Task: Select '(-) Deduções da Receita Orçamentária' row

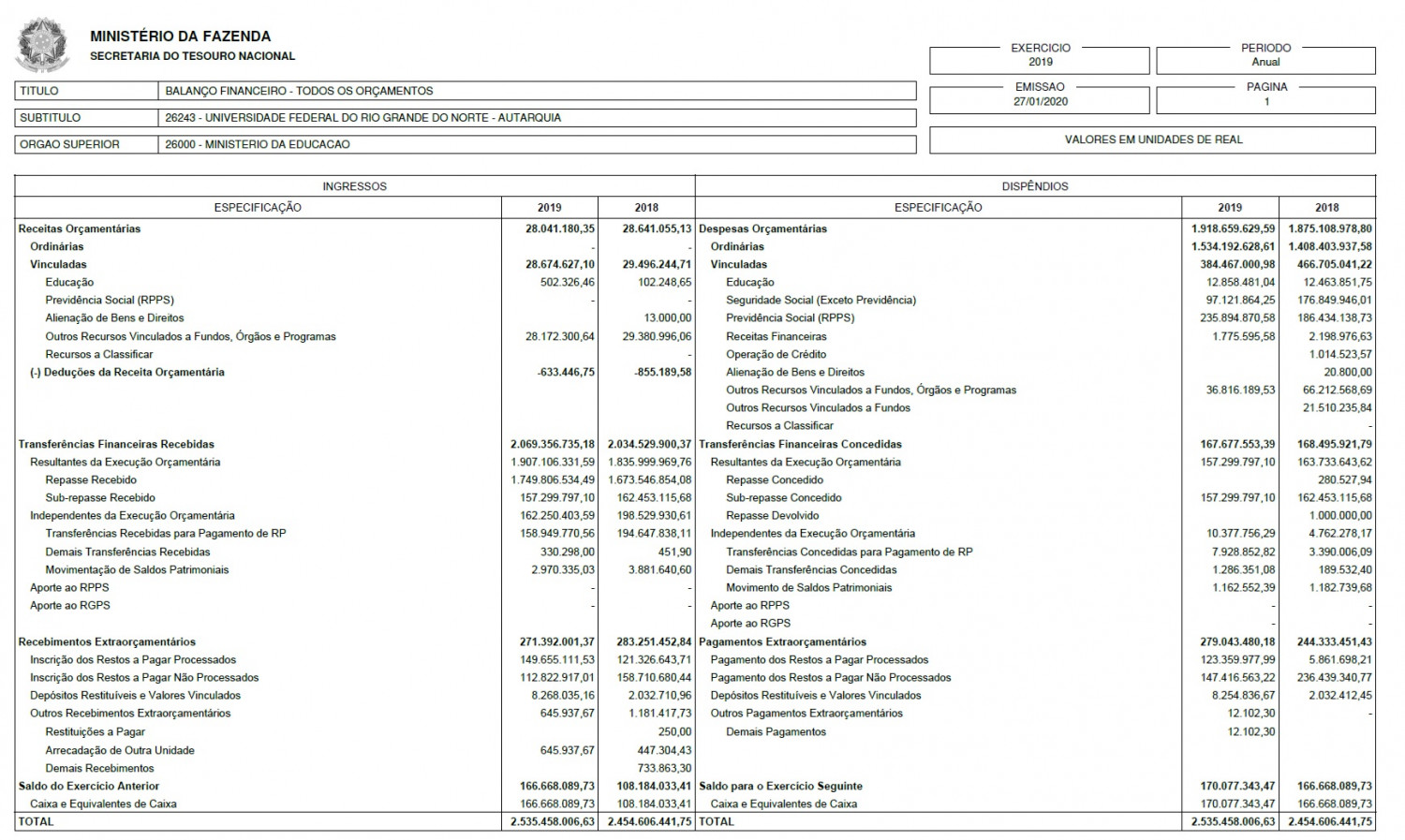Action: pyautogui.click(x=127, y=373)
